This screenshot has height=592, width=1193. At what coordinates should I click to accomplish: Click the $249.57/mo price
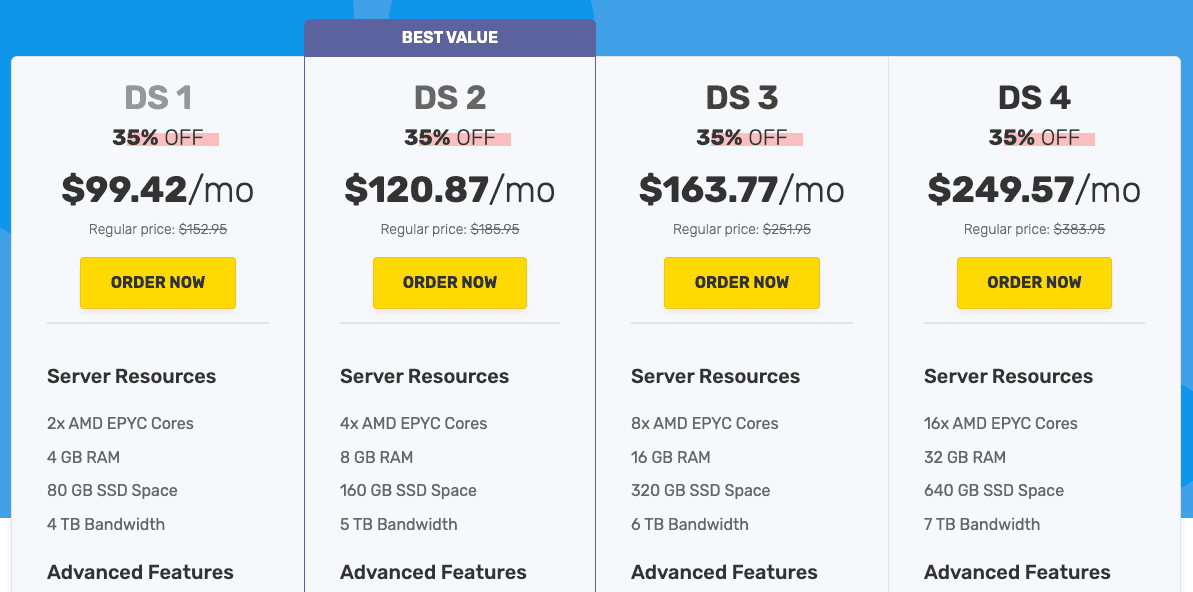coord(1034,189)
